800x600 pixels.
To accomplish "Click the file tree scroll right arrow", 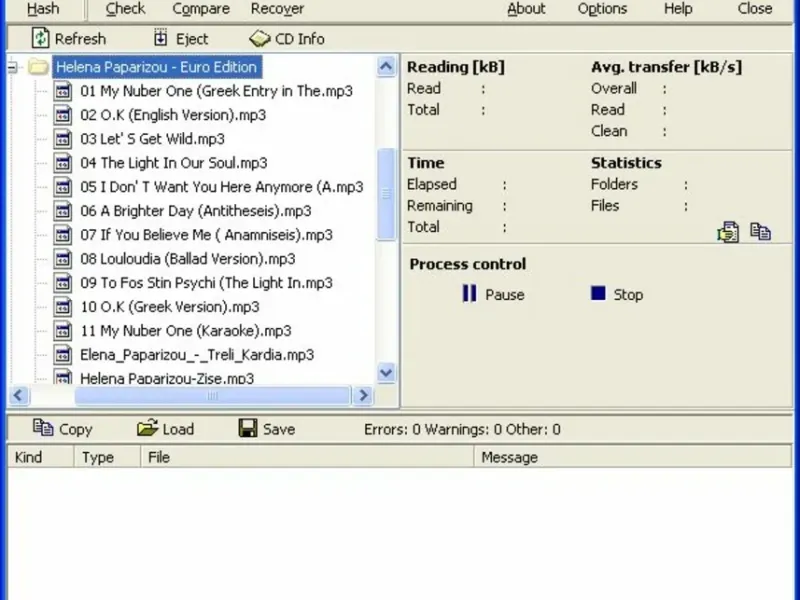I will pos(363,395).
